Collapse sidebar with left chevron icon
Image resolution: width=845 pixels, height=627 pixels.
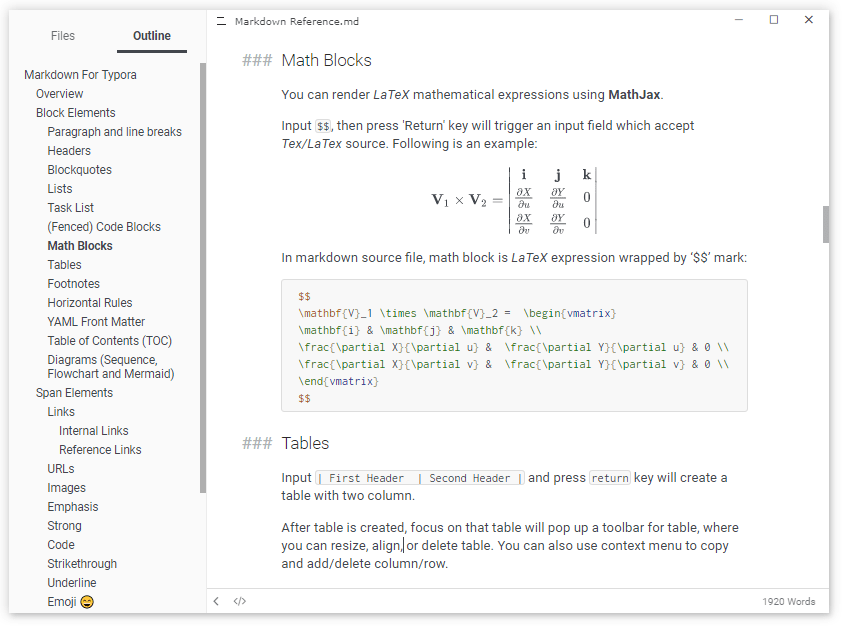[216, 601]
